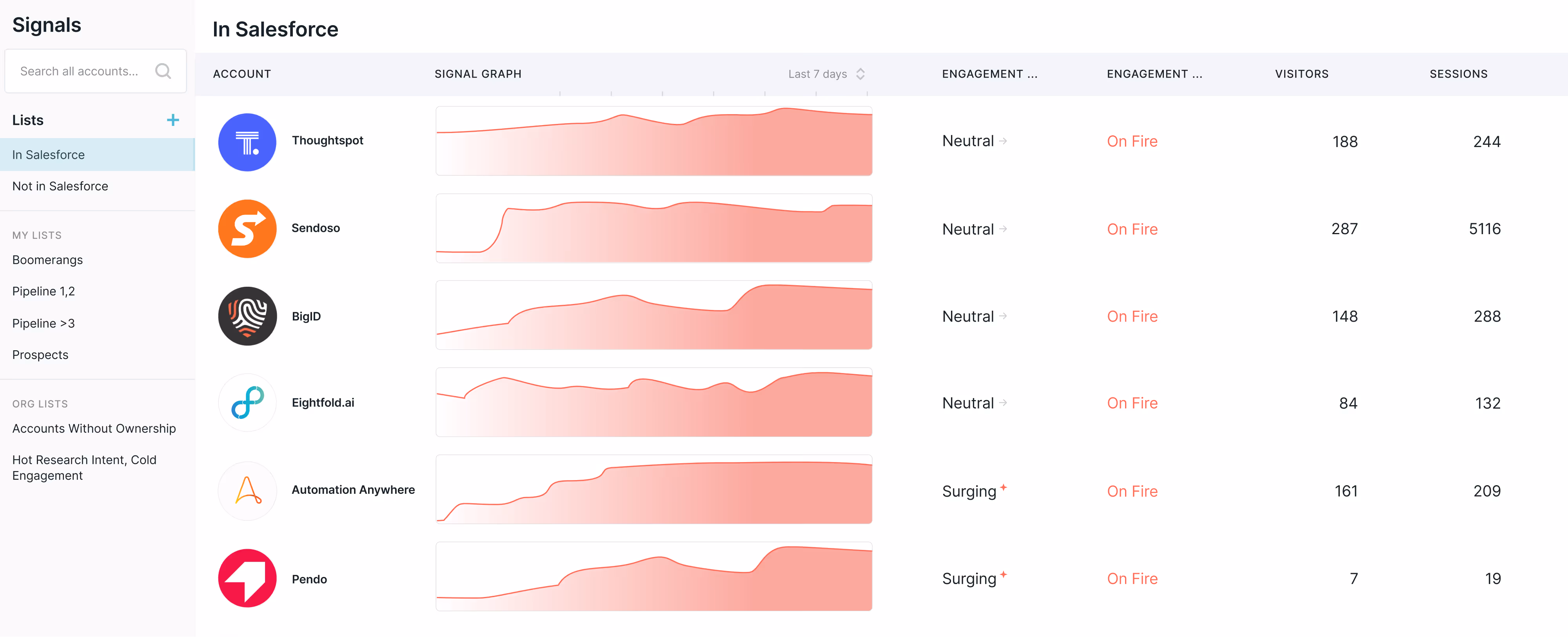
Task: Sort by the Visitors column header
Action: tap(1301, 74)
